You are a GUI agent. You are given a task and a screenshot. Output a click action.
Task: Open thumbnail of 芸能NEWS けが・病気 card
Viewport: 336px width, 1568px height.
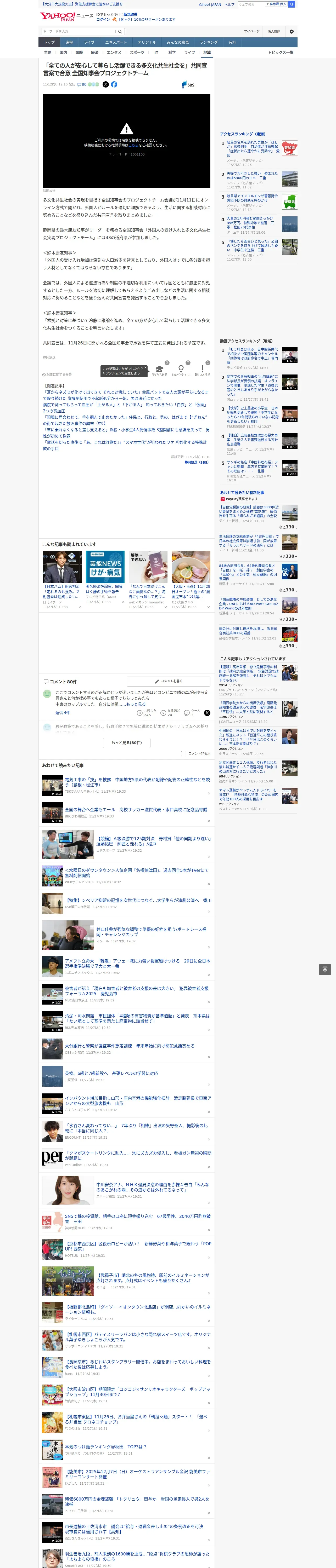[x=105, y=567]
